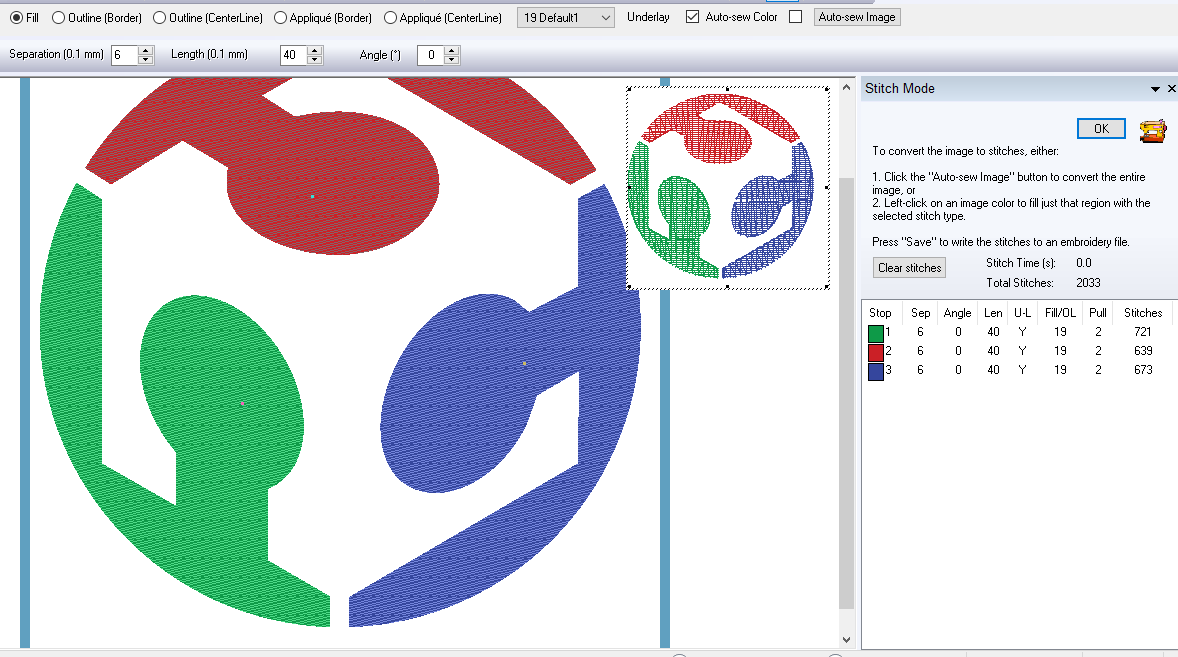Click the Length value field
Viewport: 1178px width, 657px height.
click(x=293, y=55)
